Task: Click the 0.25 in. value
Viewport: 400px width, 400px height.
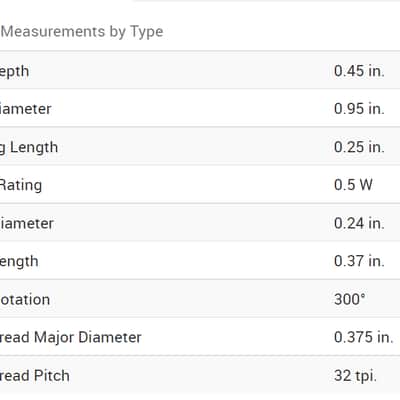Action: pyautogui.click(x=359, y=147)
